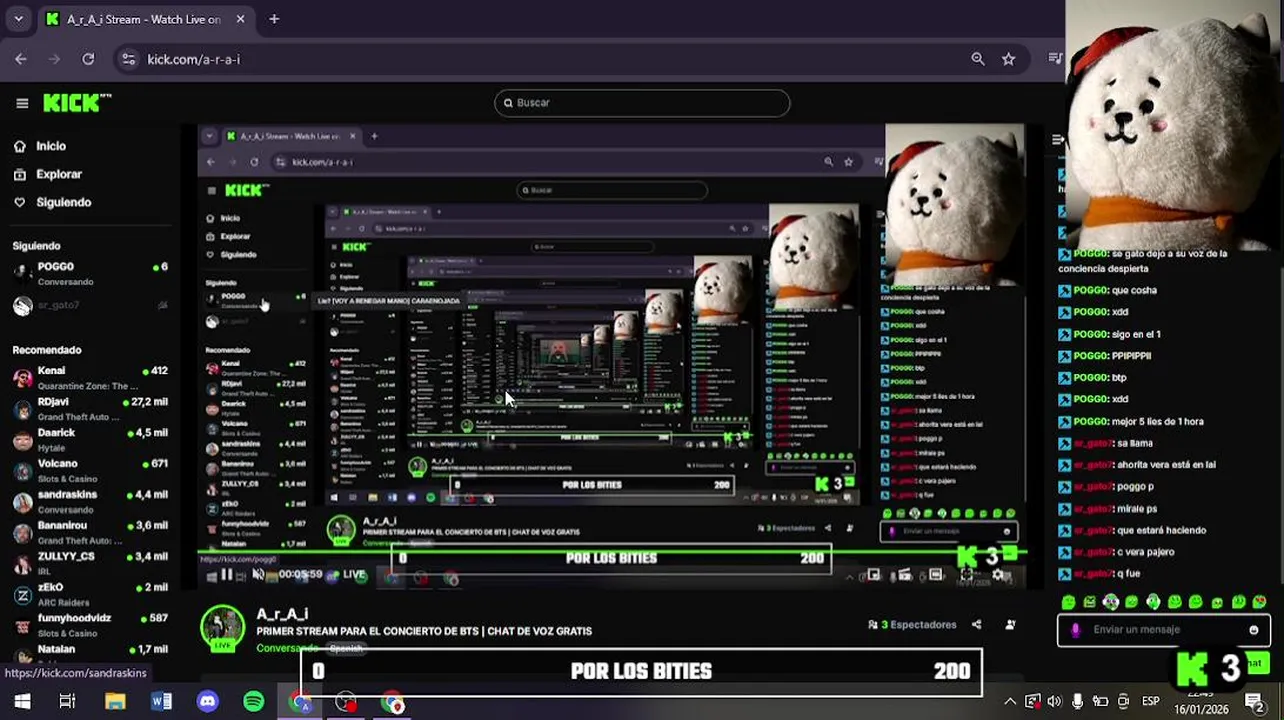Open the Windows Start menu
1284x720 pixels.
pyautogui.click(x=22, y=702)
